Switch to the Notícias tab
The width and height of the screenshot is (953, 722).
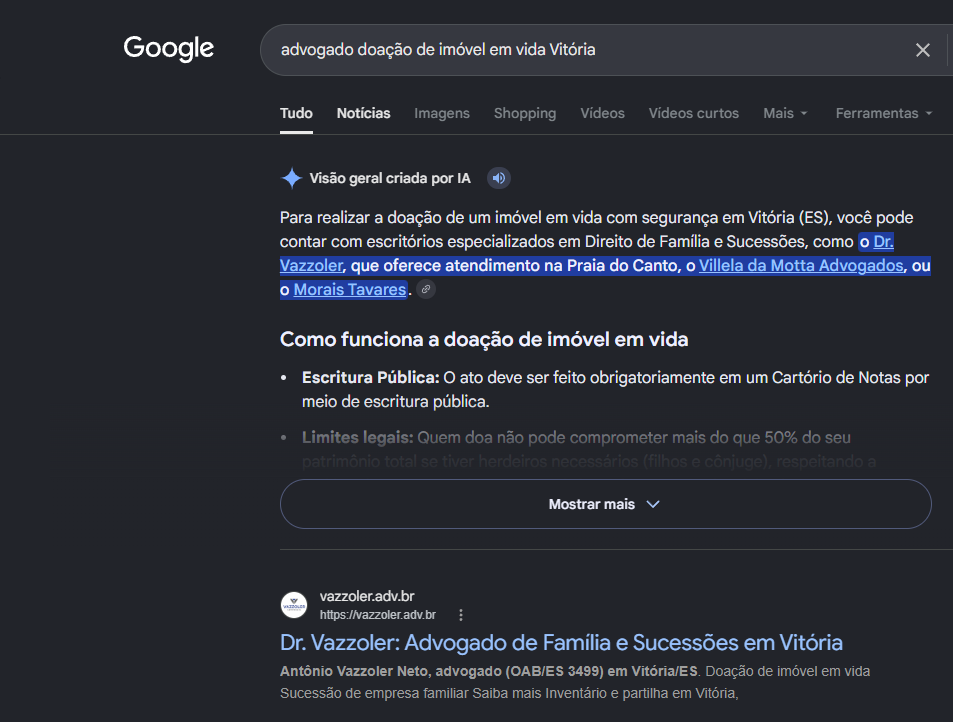click(363, 113)
